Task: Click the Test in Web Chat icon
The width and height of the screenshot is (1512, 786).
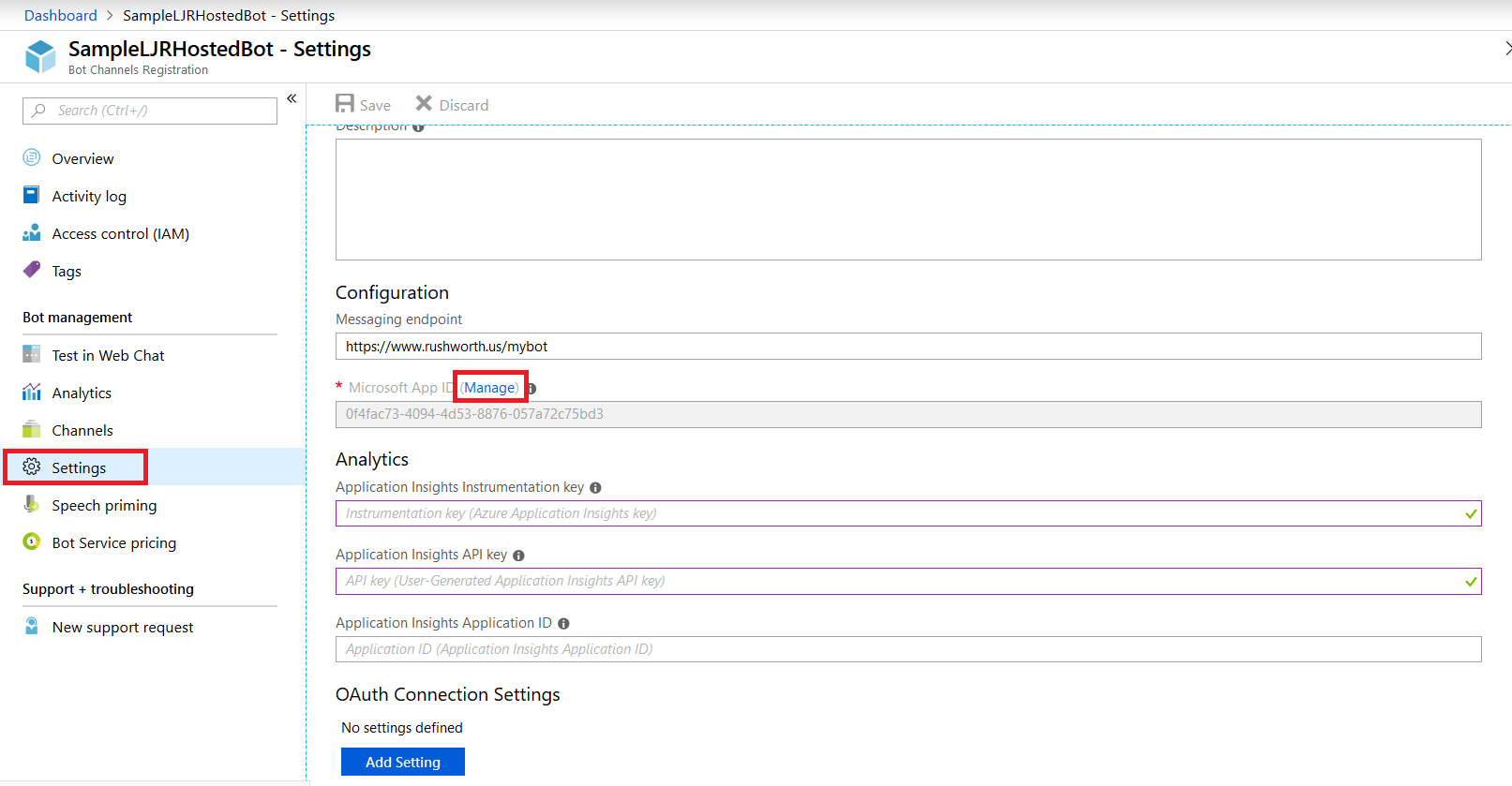Action: click(x=32, y=354)
